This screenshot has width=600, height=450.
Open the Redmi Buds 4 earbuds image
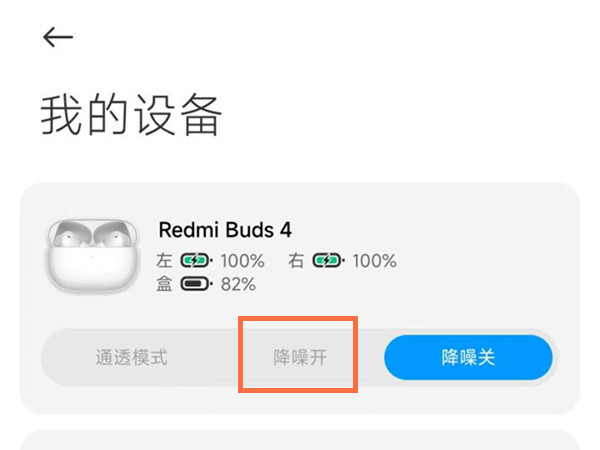coord(90,255)
